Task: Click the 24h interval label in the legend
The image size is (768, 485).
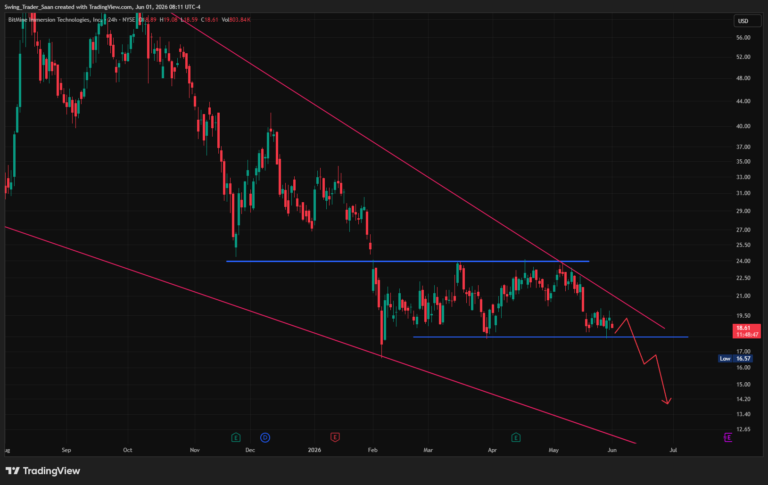Action: click(x=112, y=20)
